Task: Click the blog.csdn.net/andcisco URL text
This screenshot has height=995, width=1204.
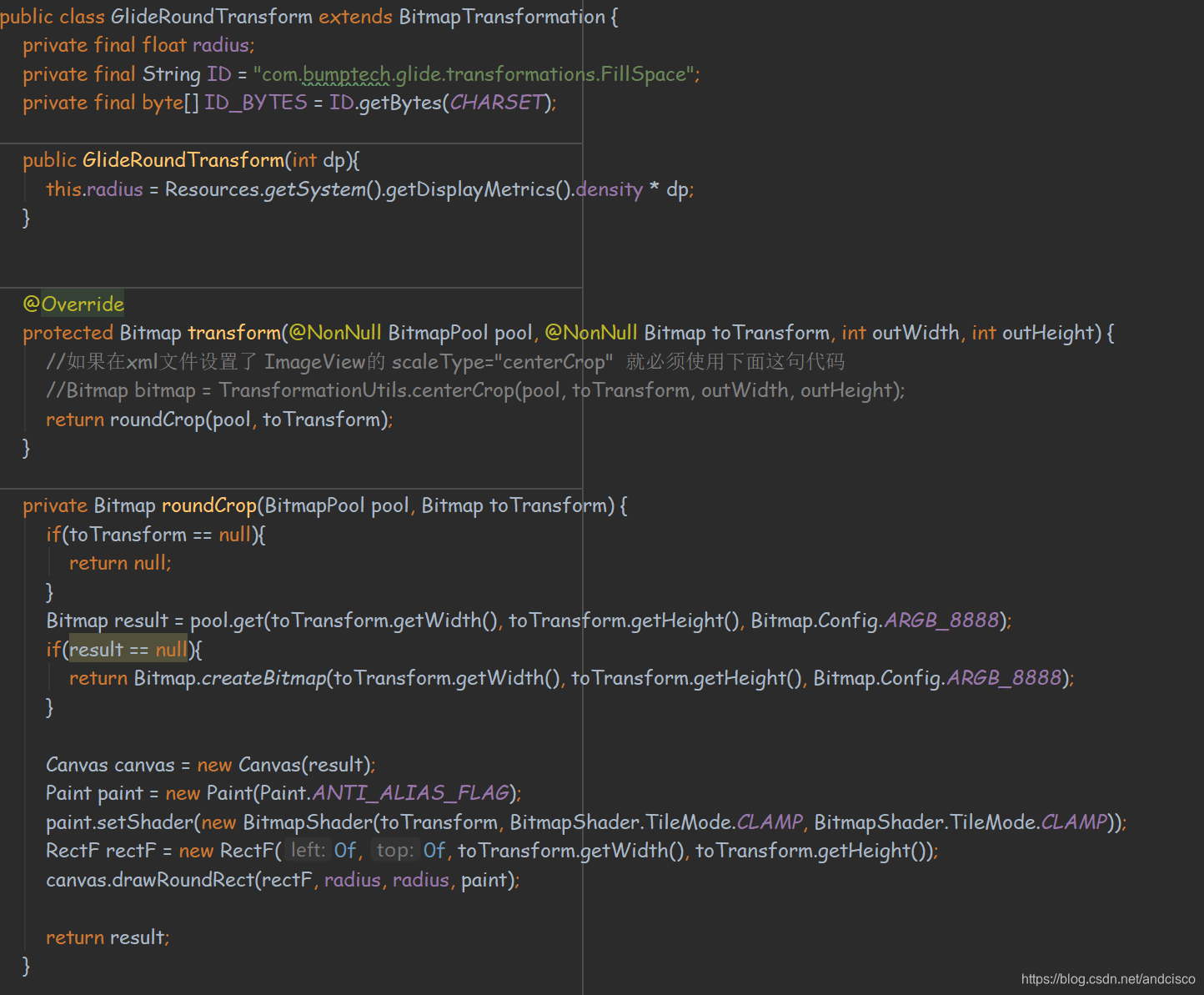Action: 1108,979
